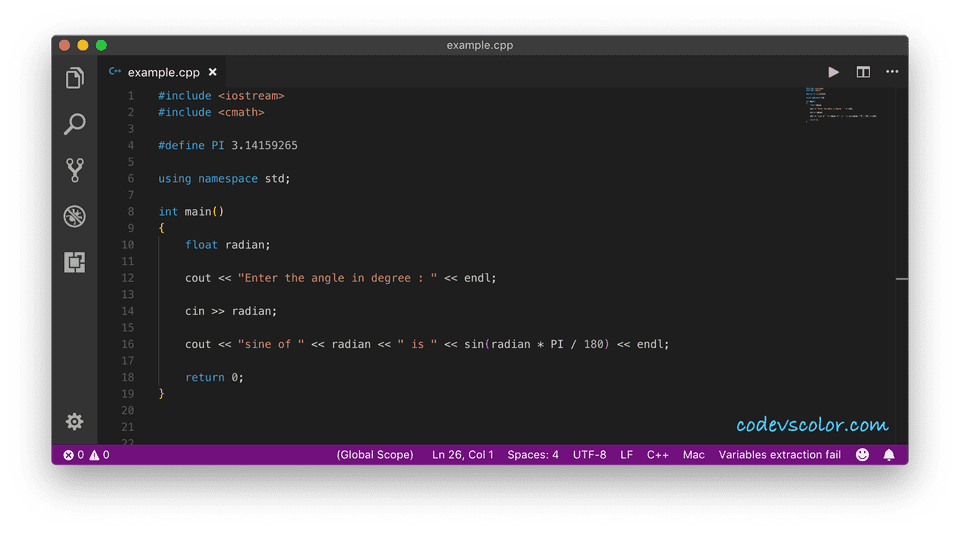This screenshot has height=533, width=960.
Task: Click on #define PI 3.14159265 line
Action: (x=228, y=145)
